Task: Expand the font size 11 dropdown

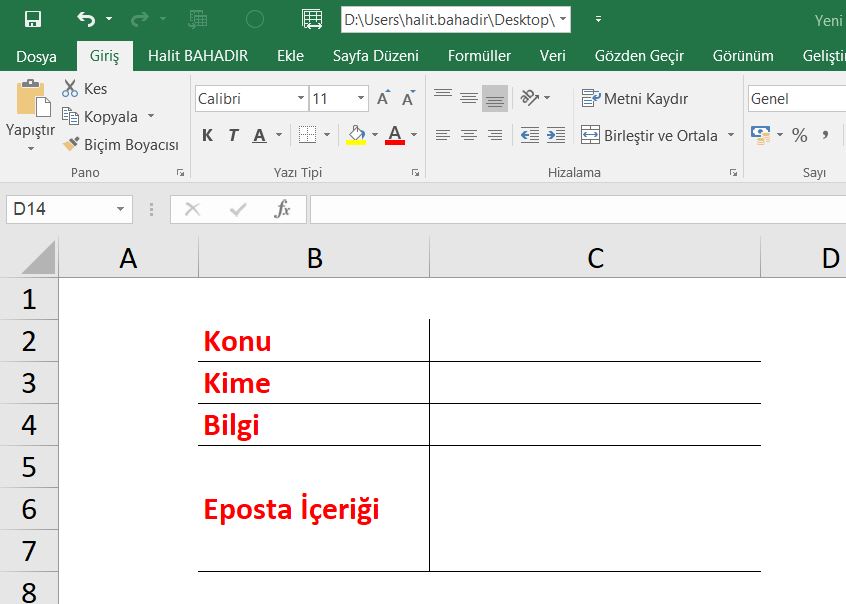Action: (x=361, y=98)
